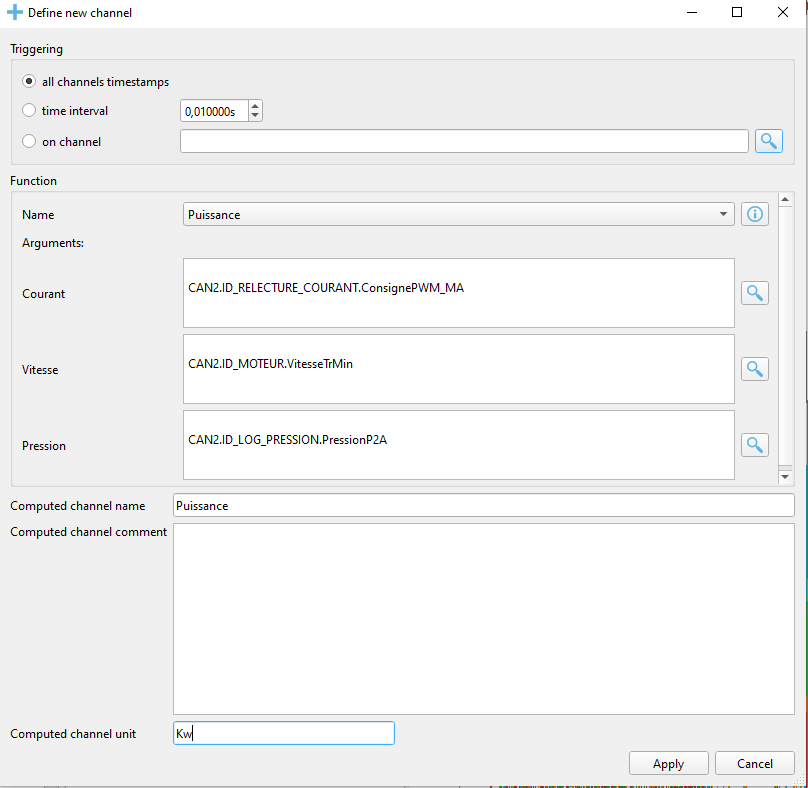Click the time interval spinner down arrow

(x=255, y=116)
